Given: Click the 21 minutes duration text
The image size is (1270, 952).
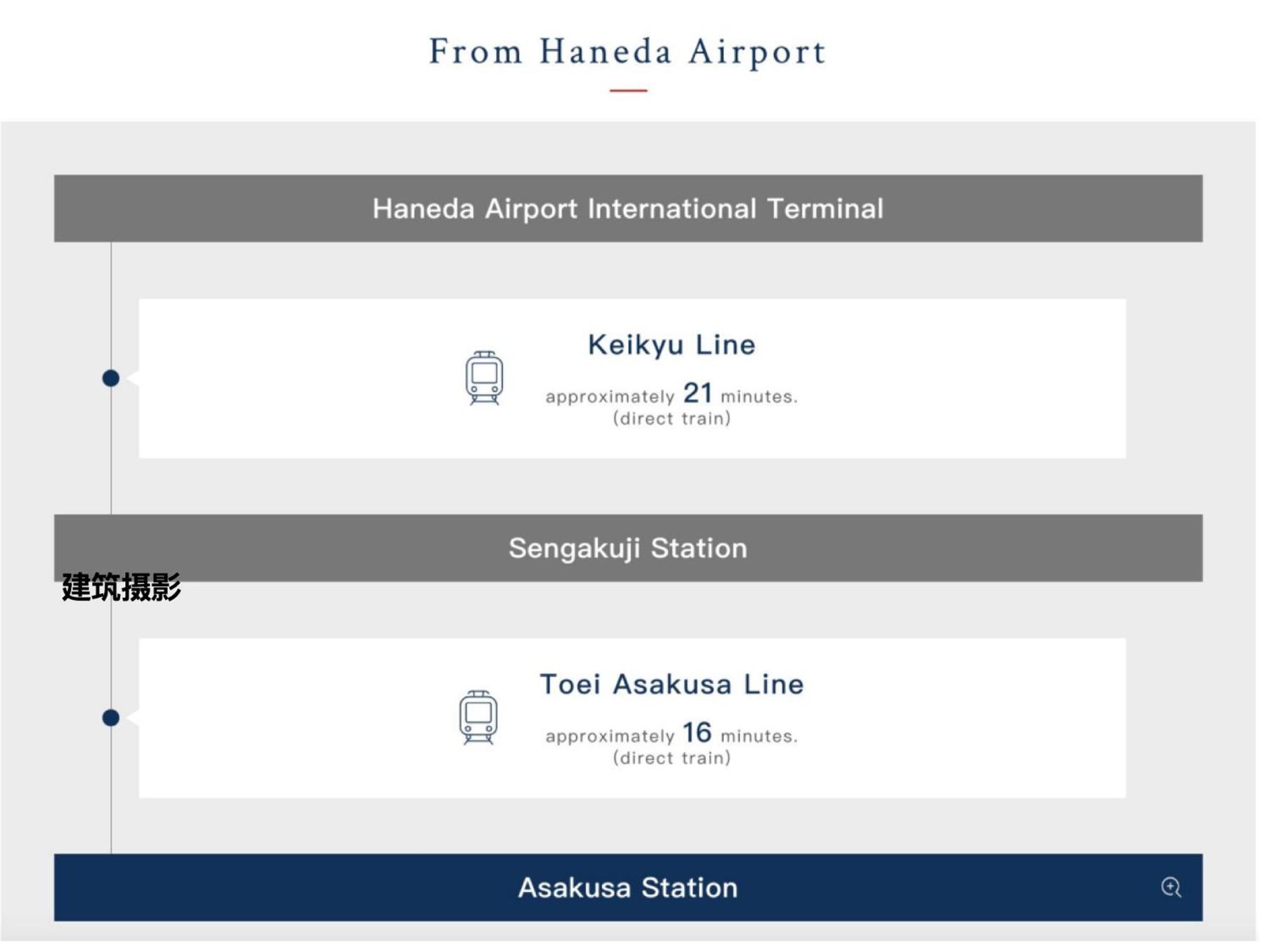Looking at the screenshot, I should coord(697,393).
